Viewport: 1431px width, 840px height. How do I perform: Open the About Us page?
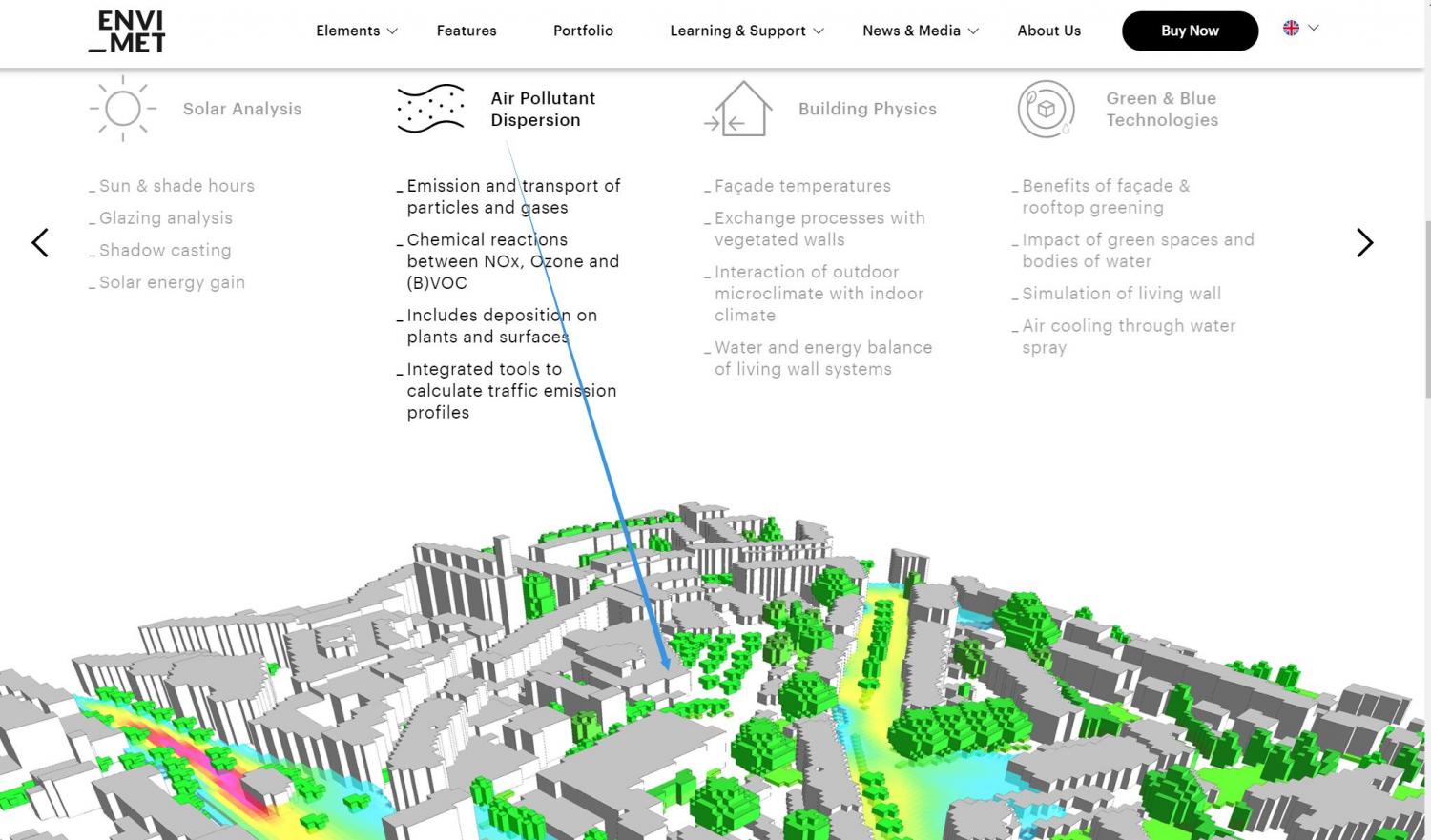click(x=1048, y=31)
